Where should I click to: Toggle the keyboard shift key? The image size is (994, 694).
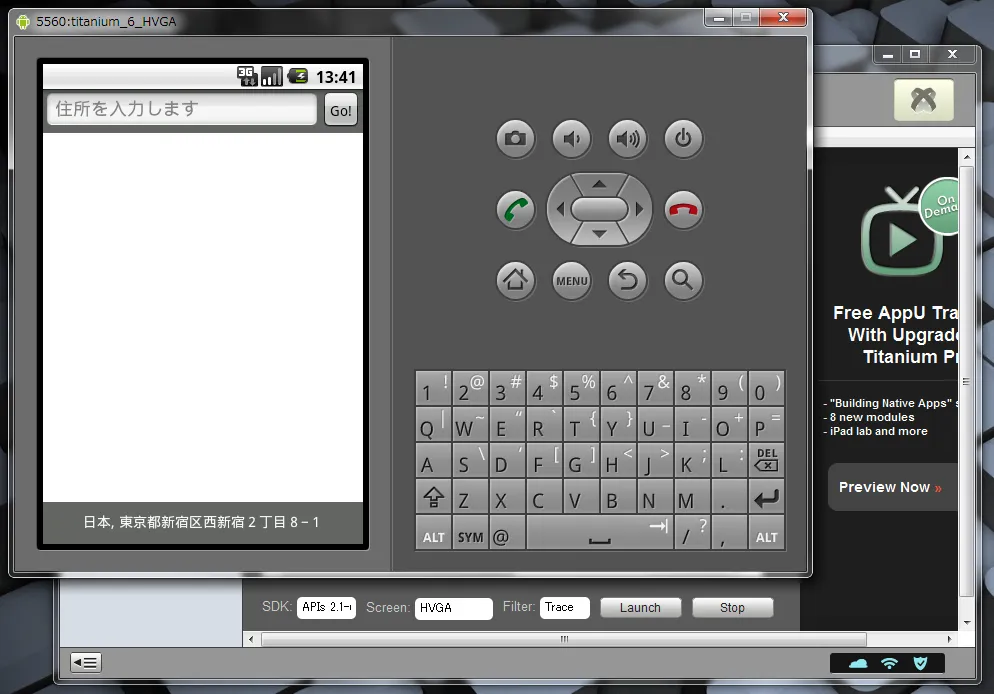(x=433, y=497)
